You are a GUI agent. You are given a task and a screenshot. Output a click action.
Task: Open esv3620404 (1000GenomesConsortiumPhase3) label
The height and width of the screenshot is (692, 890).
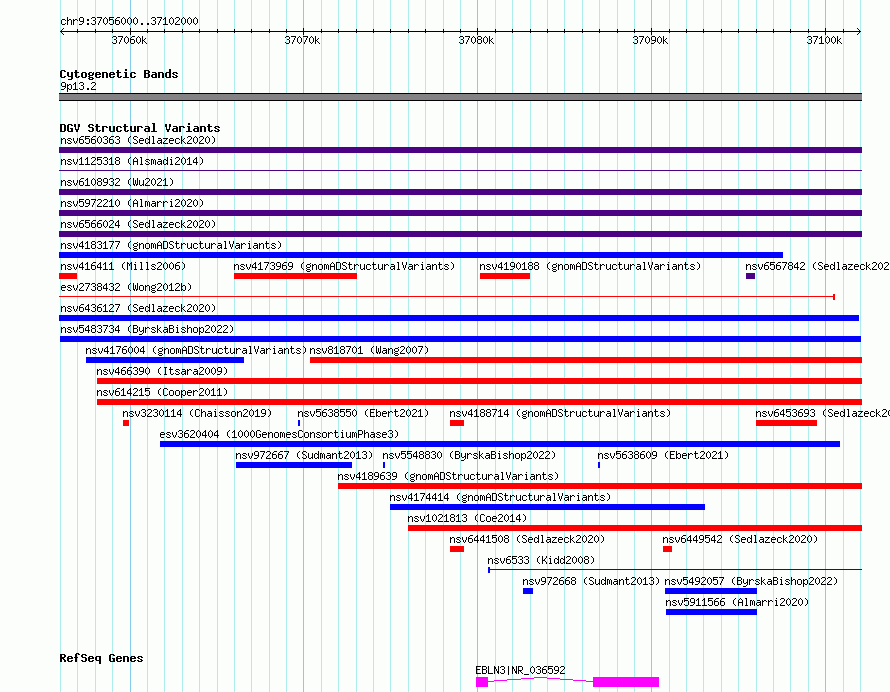tap(279, 434)
